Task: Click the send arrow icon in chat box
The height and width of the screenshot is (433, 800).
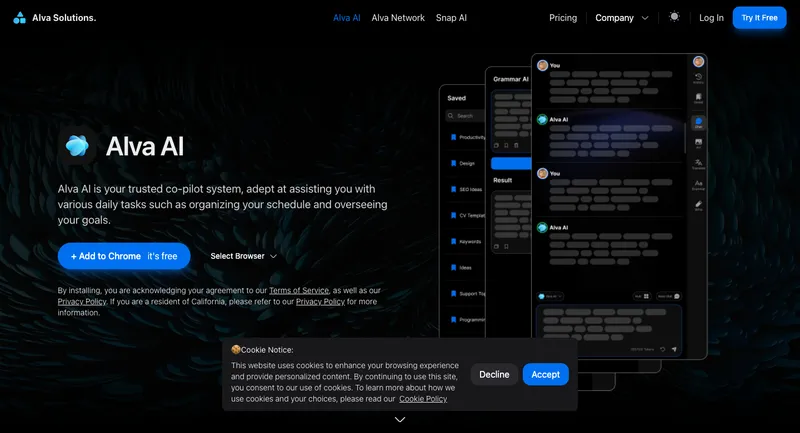Action: coord(674,349)
